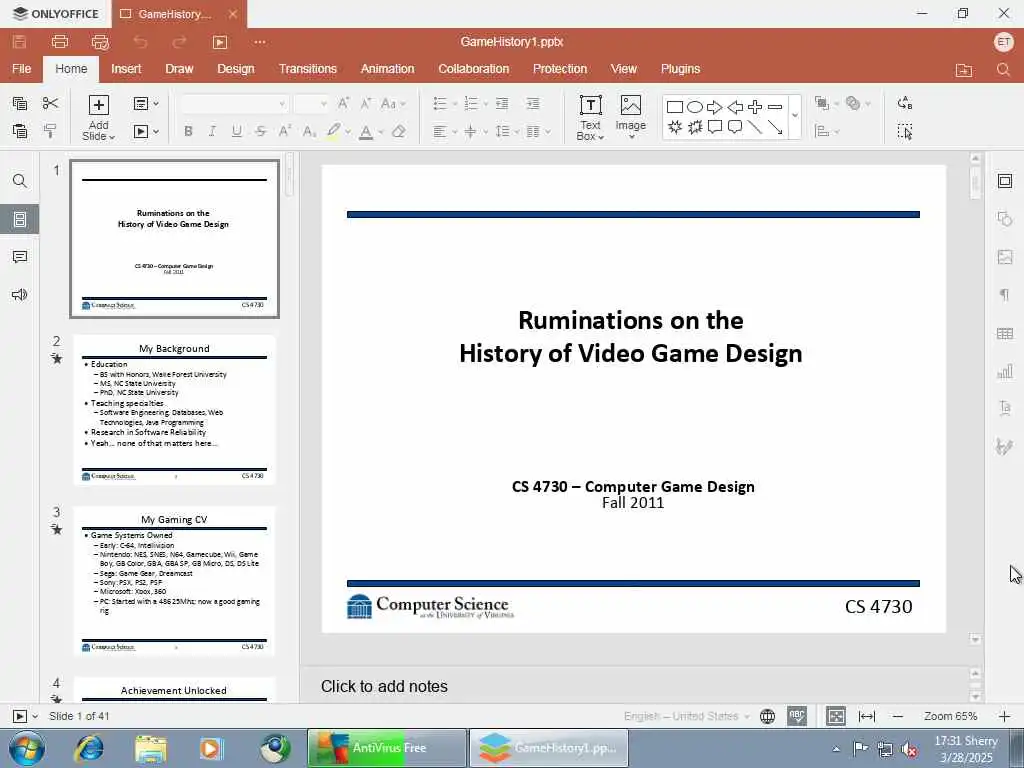Select slide 2 My Background thumbnail
The height and width of the screenshot is (768, 1024).
(x=174, y=409)
